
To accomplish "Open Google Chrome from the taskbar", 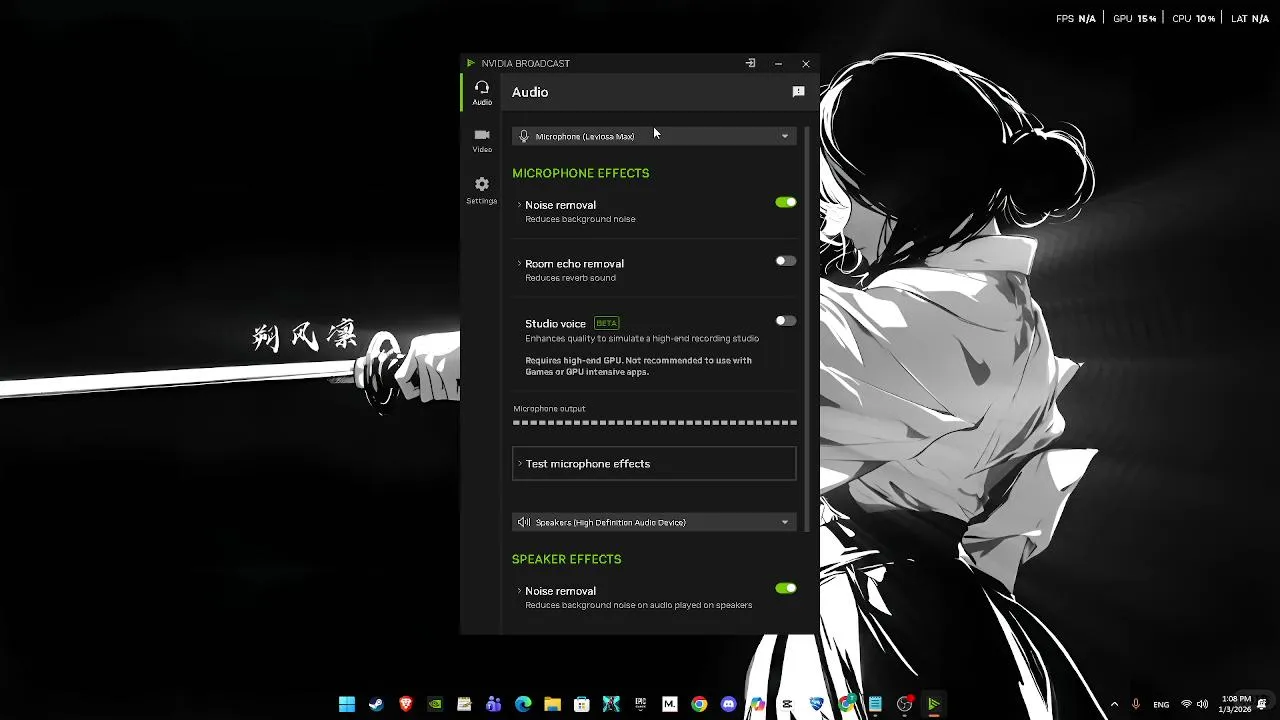I will click(x=699, y=704).
